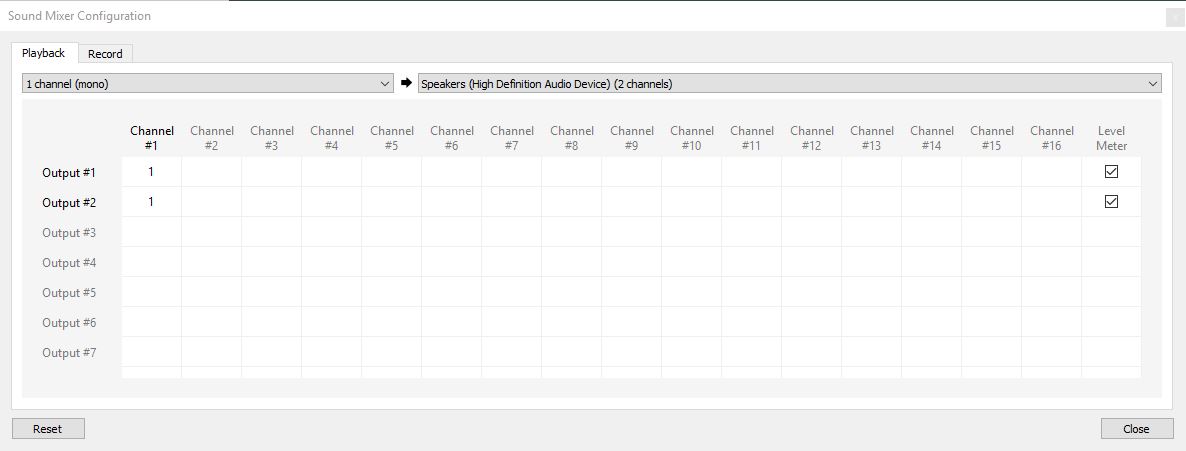Screen dimensions: 1186x451
Task: Click the Output #3 row label
Action: (69, 232)
